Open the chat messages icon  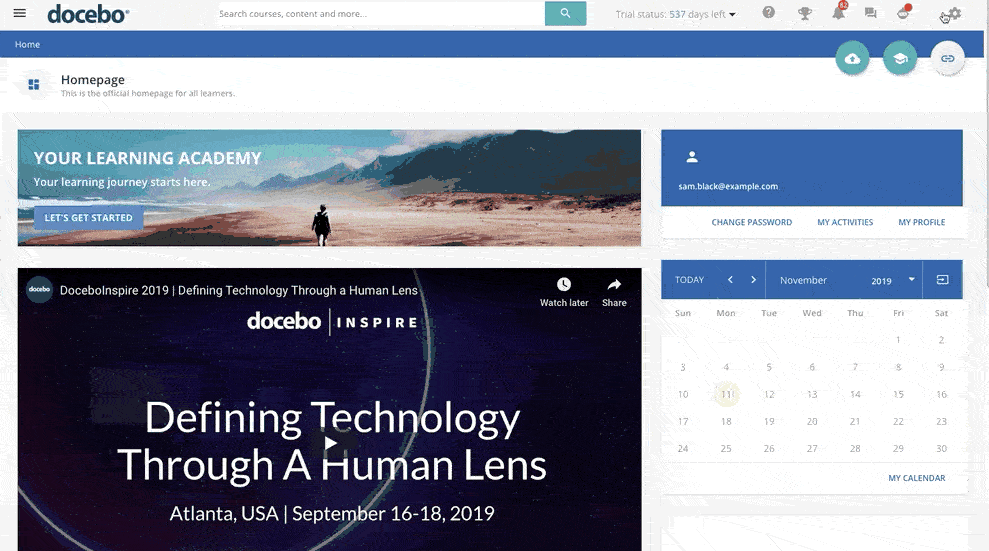[x=870, y=14]
